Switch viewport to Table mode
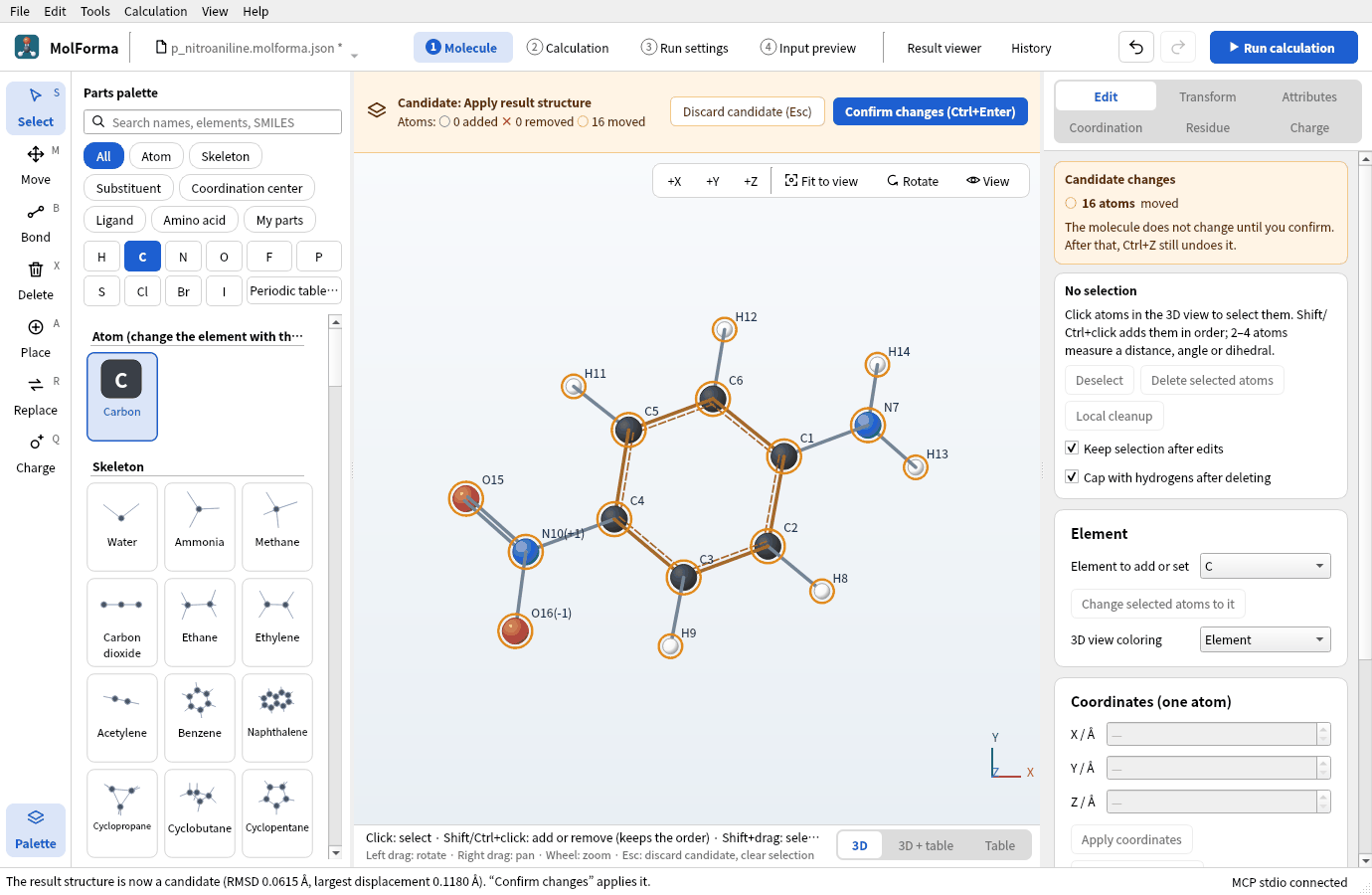The image size is (1372, 895). tap(1000, 845)
